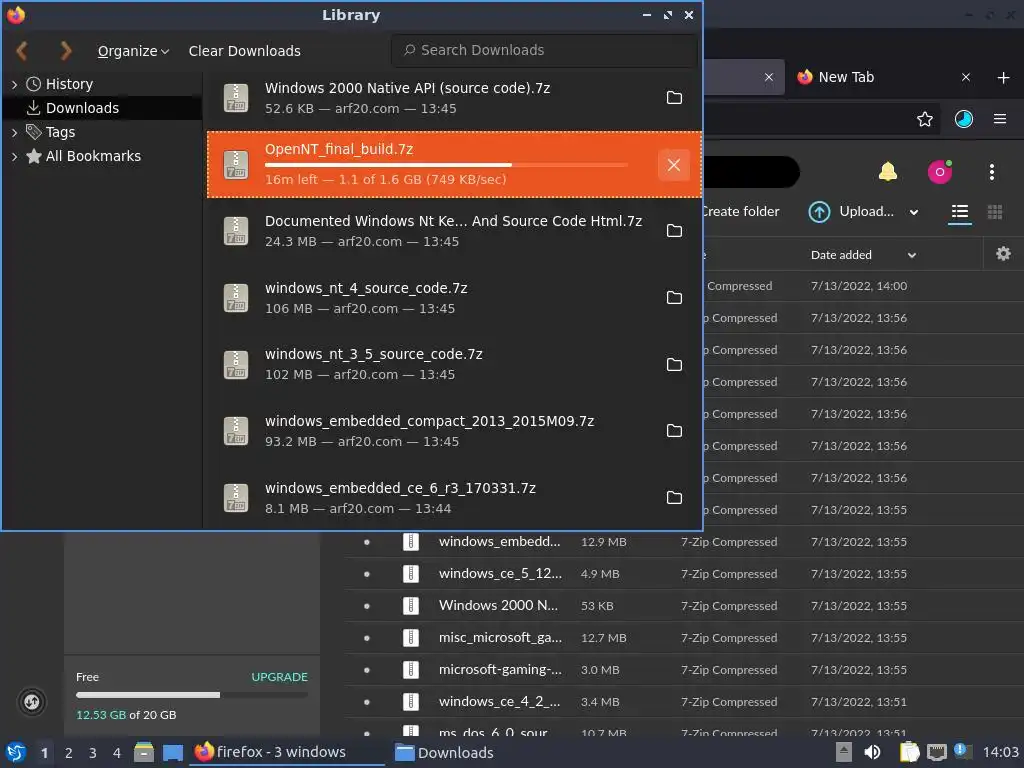Cancel the OpenNT_final_build.7z download
Screen dimensions: 1024x768
coord(674,165)
